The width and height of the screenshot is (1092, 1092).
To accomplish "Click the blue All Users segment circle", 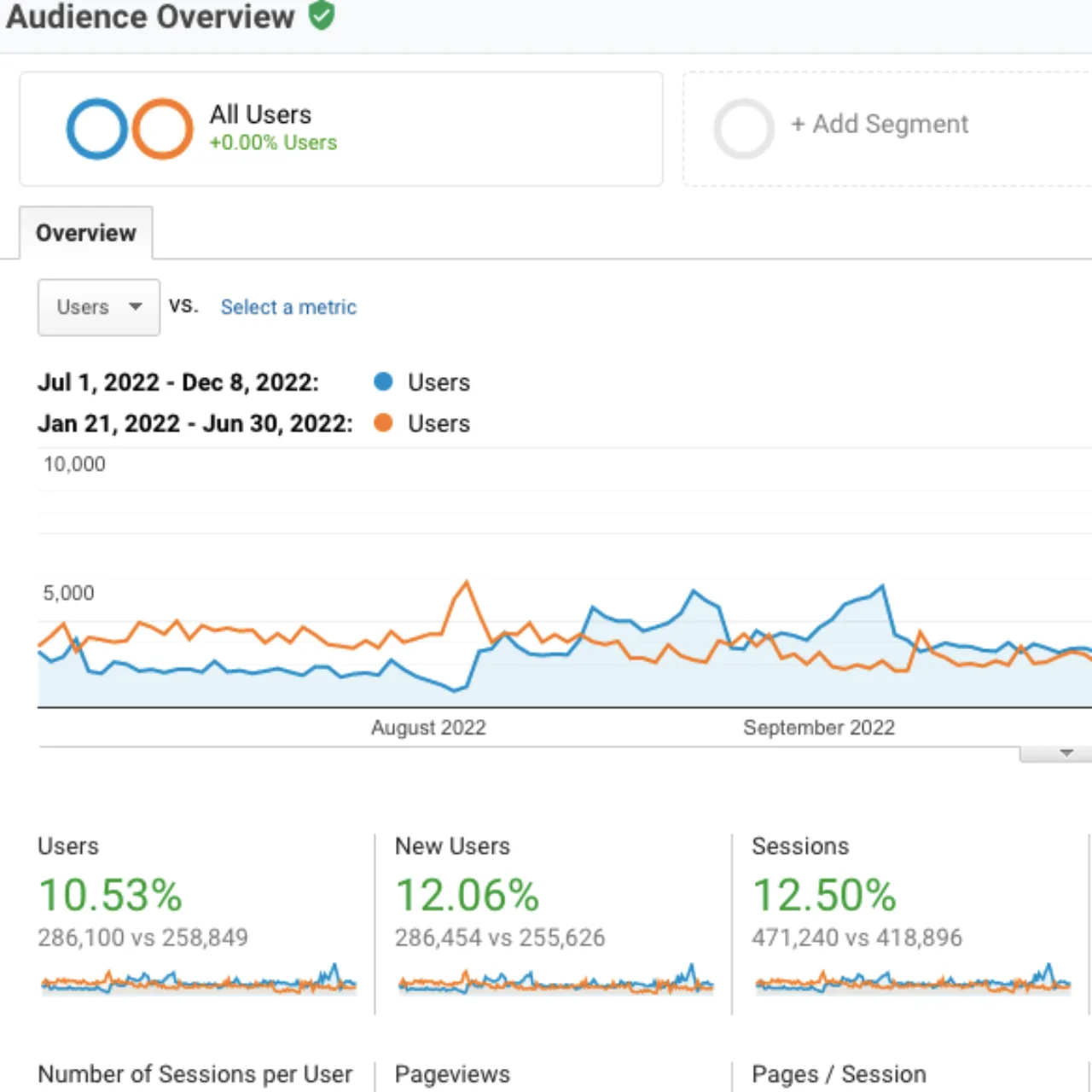I will point(97,129).
